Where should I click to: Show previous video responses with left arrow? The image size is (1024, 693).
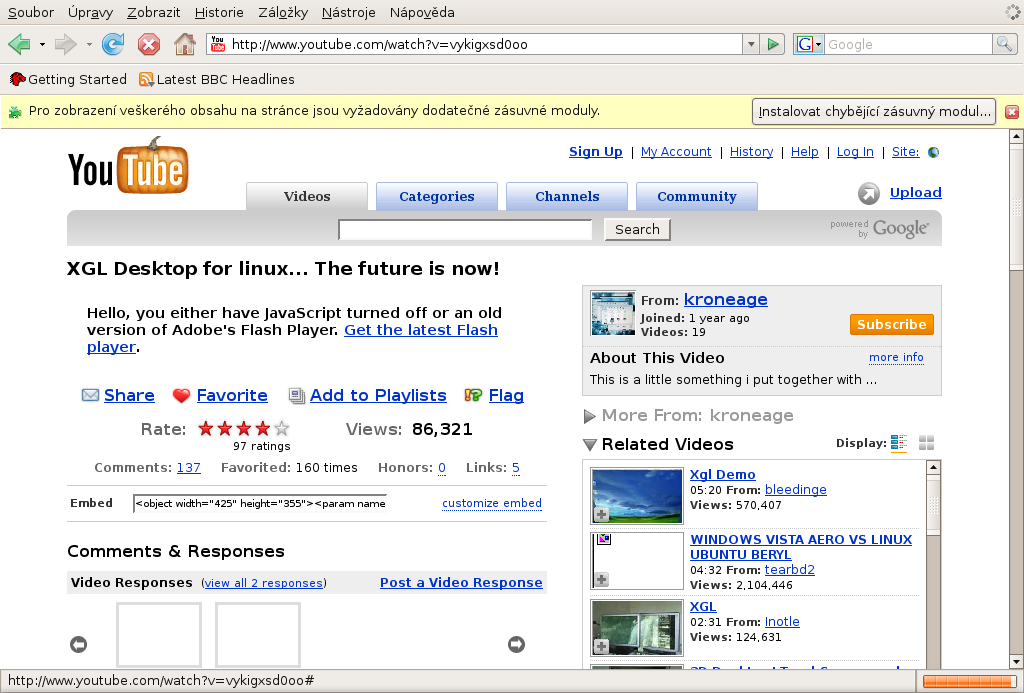(x=78, y=645)
